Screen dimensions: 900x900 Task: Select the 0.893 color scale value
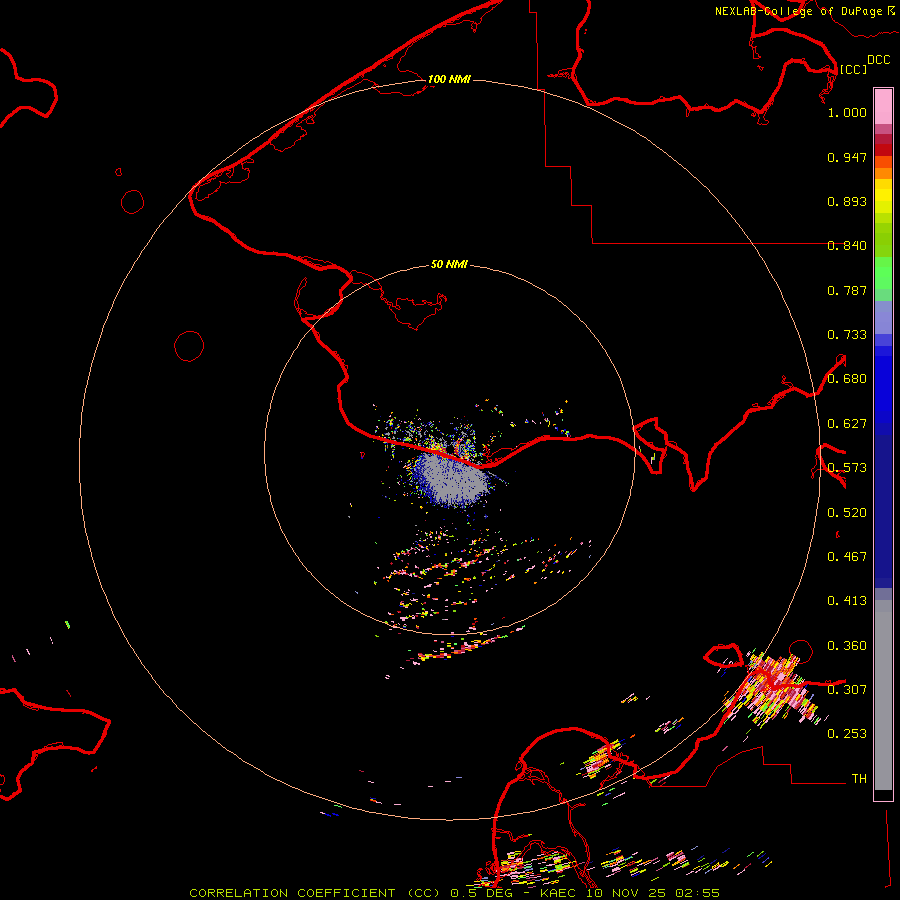click(847, 201)
